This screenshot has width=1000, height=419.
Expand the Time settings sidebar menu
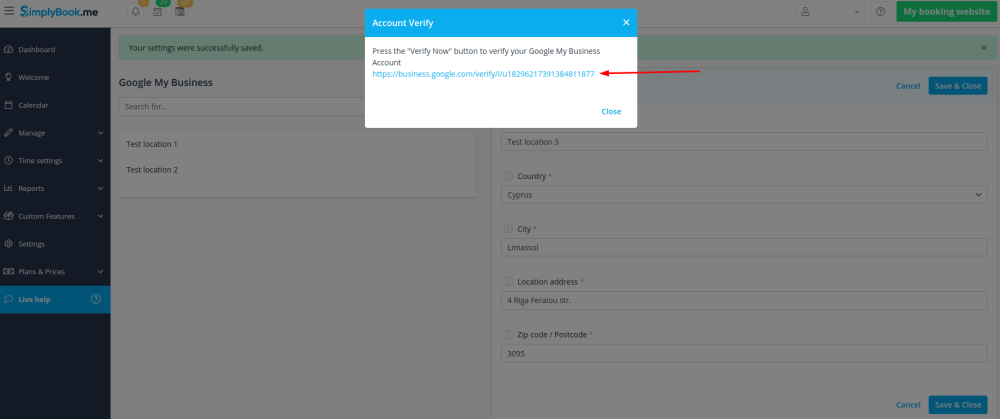(x=55, y=160)
